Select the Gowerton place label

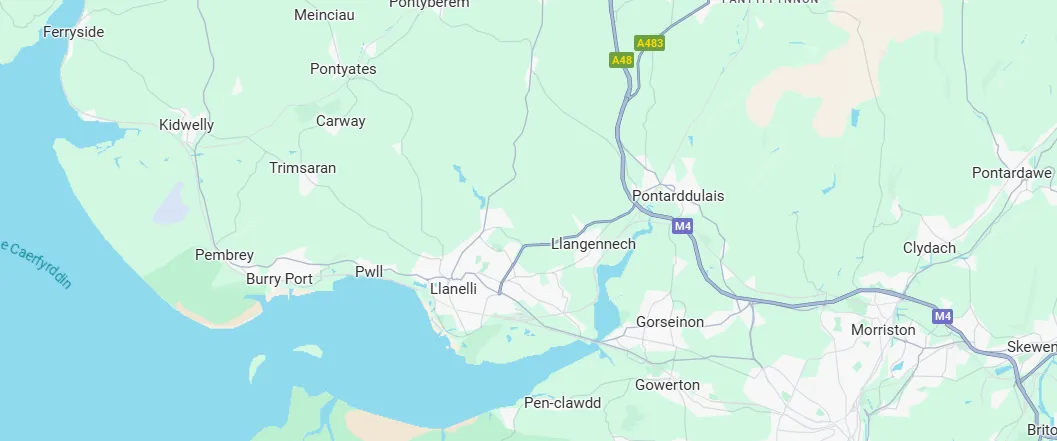(667, 385)
